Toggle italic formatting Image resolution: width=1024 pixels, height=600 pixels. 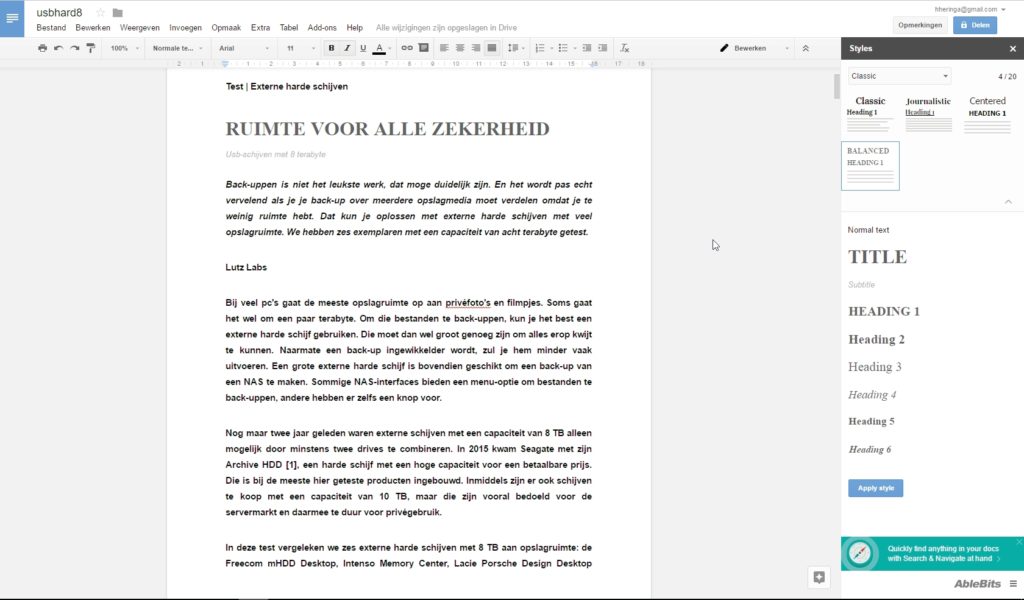348,47
